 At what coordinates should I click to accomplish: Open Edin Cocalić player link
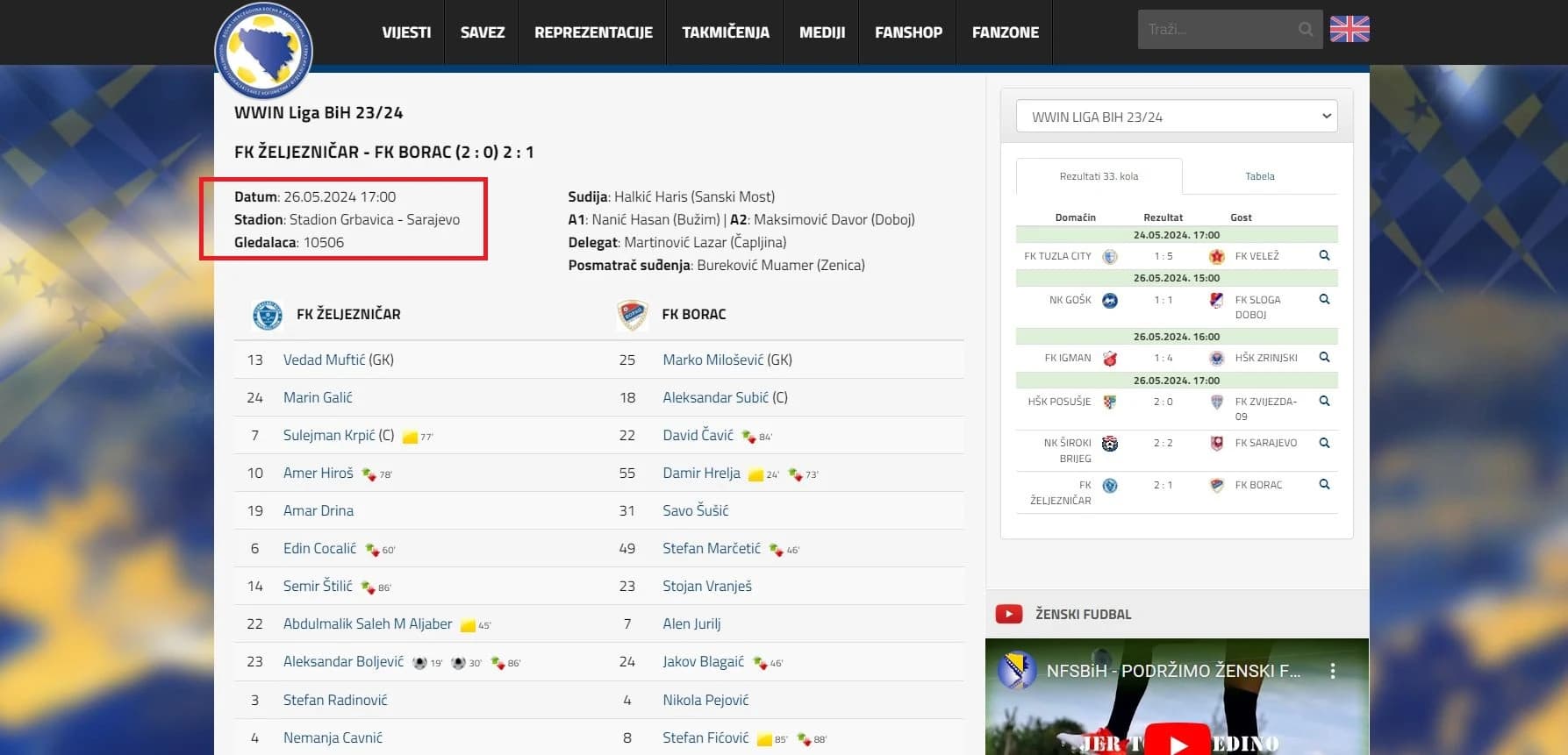tap(320, 548)
